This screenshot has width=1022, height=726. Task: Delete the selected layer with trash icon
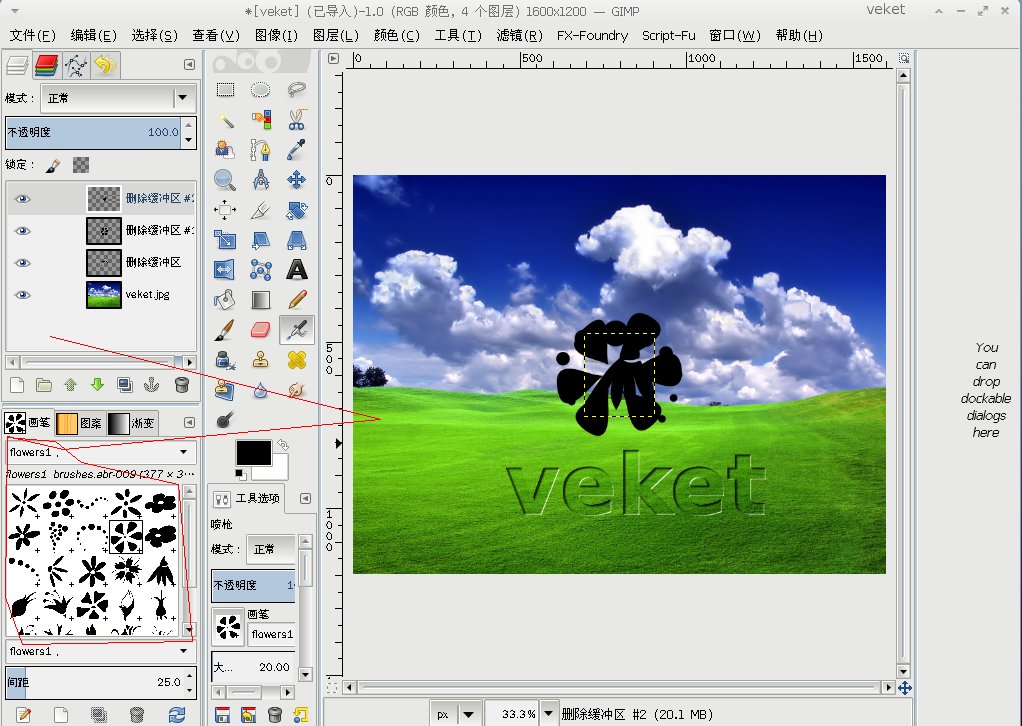click(182, 385)
